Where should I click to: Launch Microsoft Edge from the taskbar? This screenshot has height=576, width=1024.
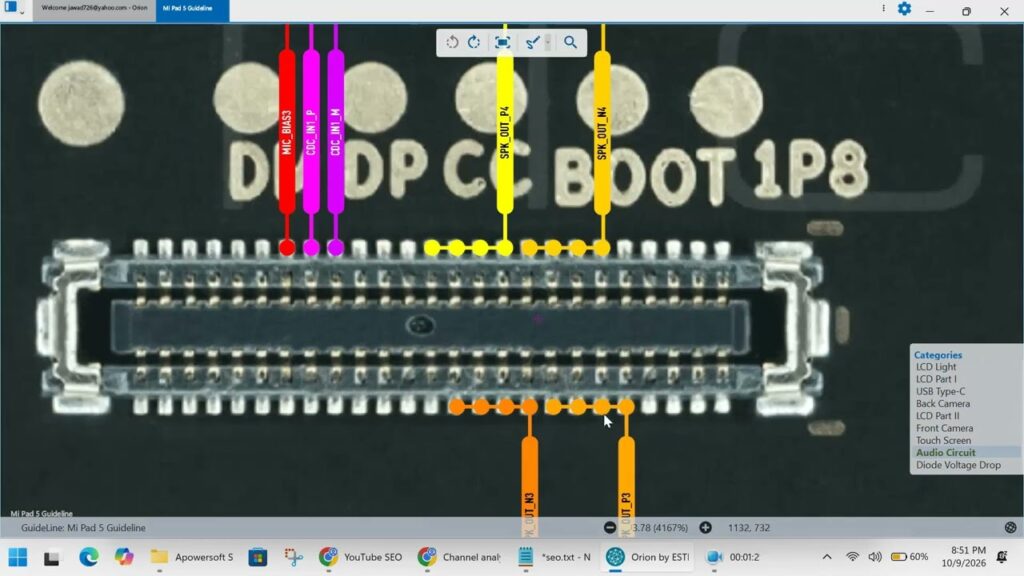tap(89, 557)
